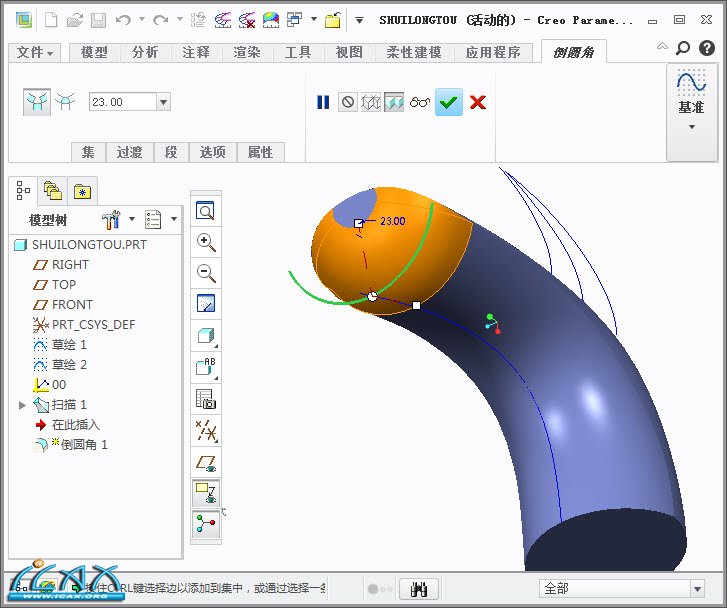This screenshot has width=727, height=608.
Task: Click the Zoom Out magnifier icon
Action: click(206, 273)
